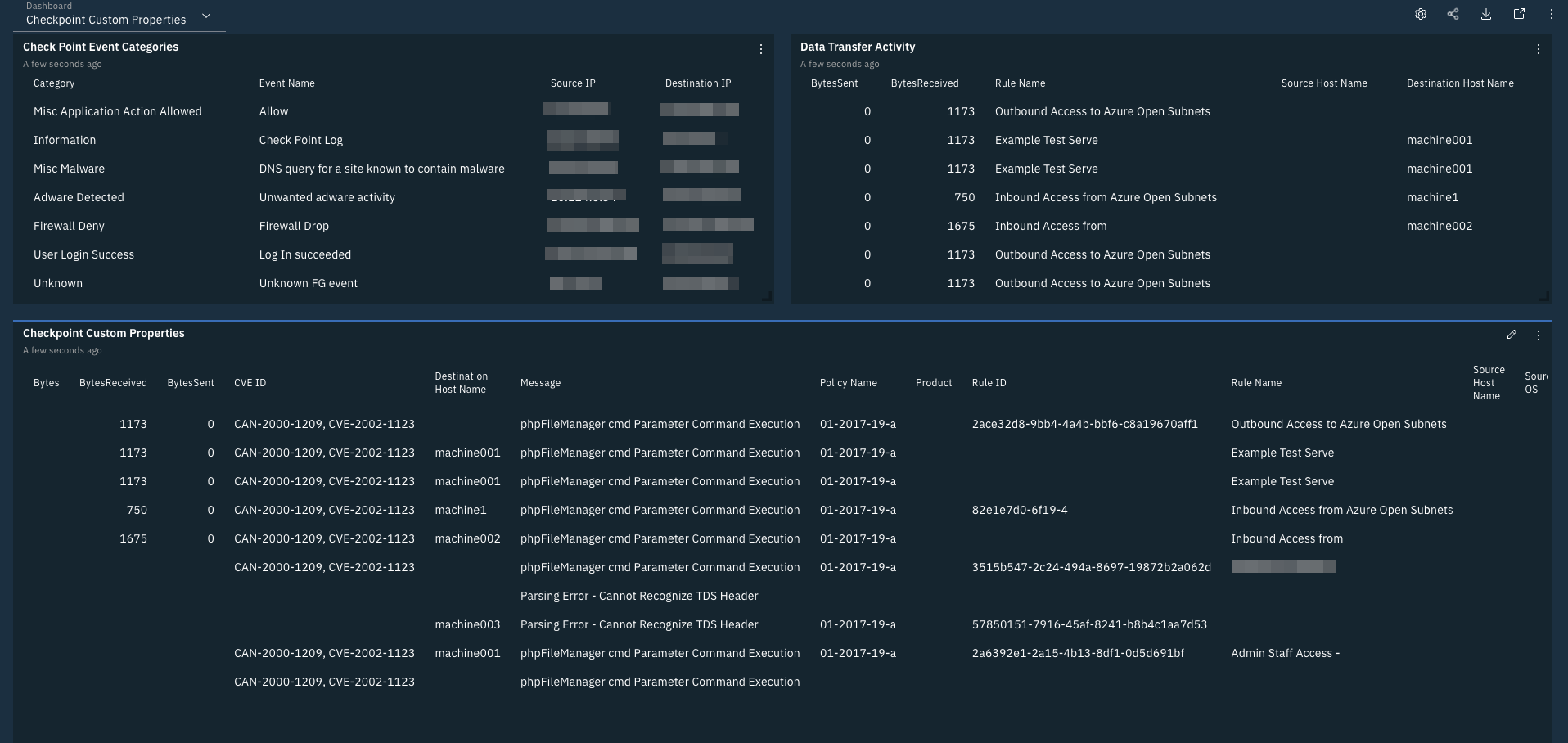Open the Check Point Event Categories kebab menu
This screenshot has height=743, width=1568.
coord(761,49)
